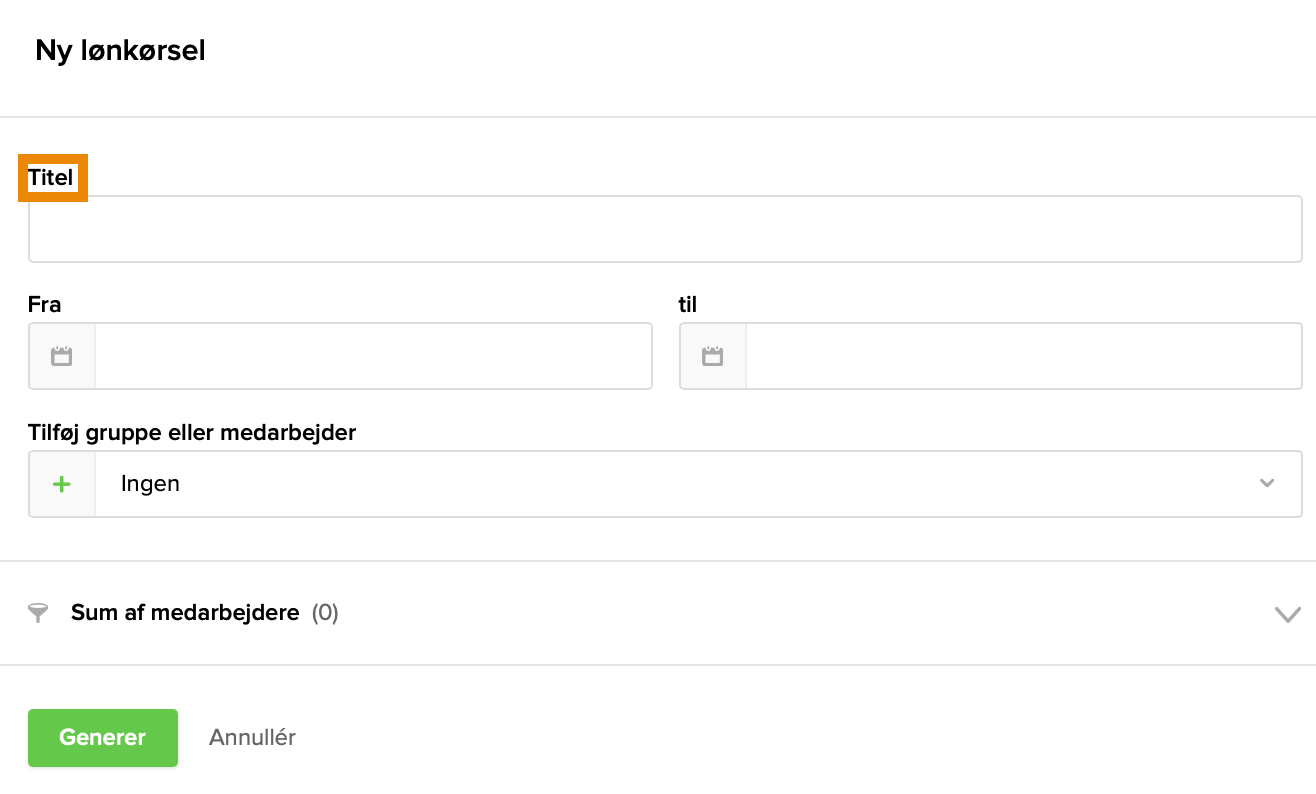Focus the Titel text field
The height and width of the screenshot is (794, 1316).
click(665, 229)
